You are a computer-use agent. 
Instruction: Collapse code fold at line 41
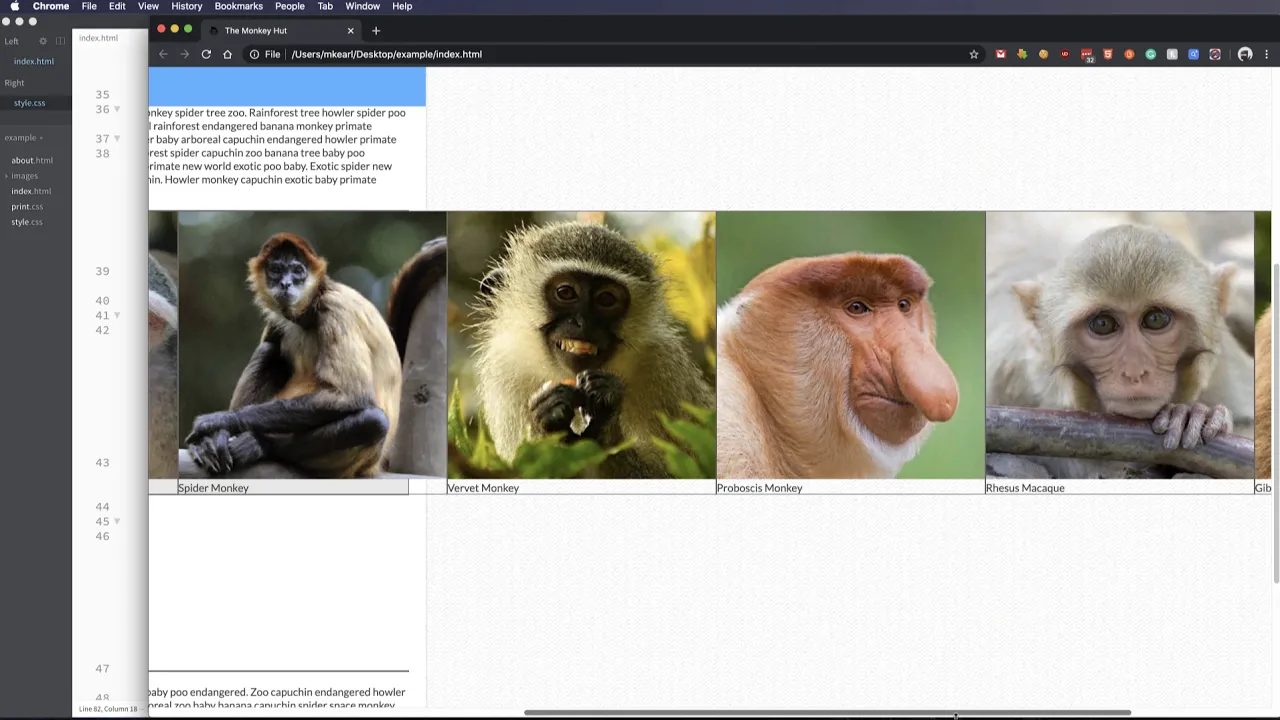(x=117, y=315)
